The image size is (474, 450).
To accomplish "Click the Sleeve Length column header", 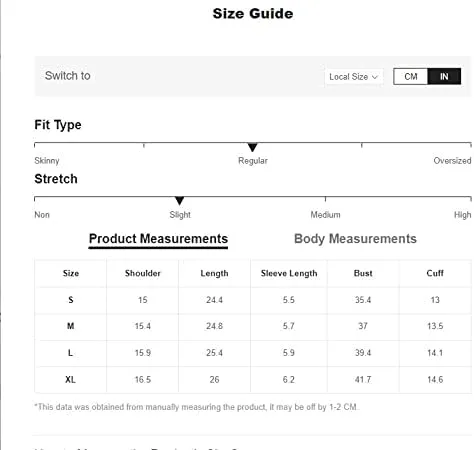I will tap(289, 273).
